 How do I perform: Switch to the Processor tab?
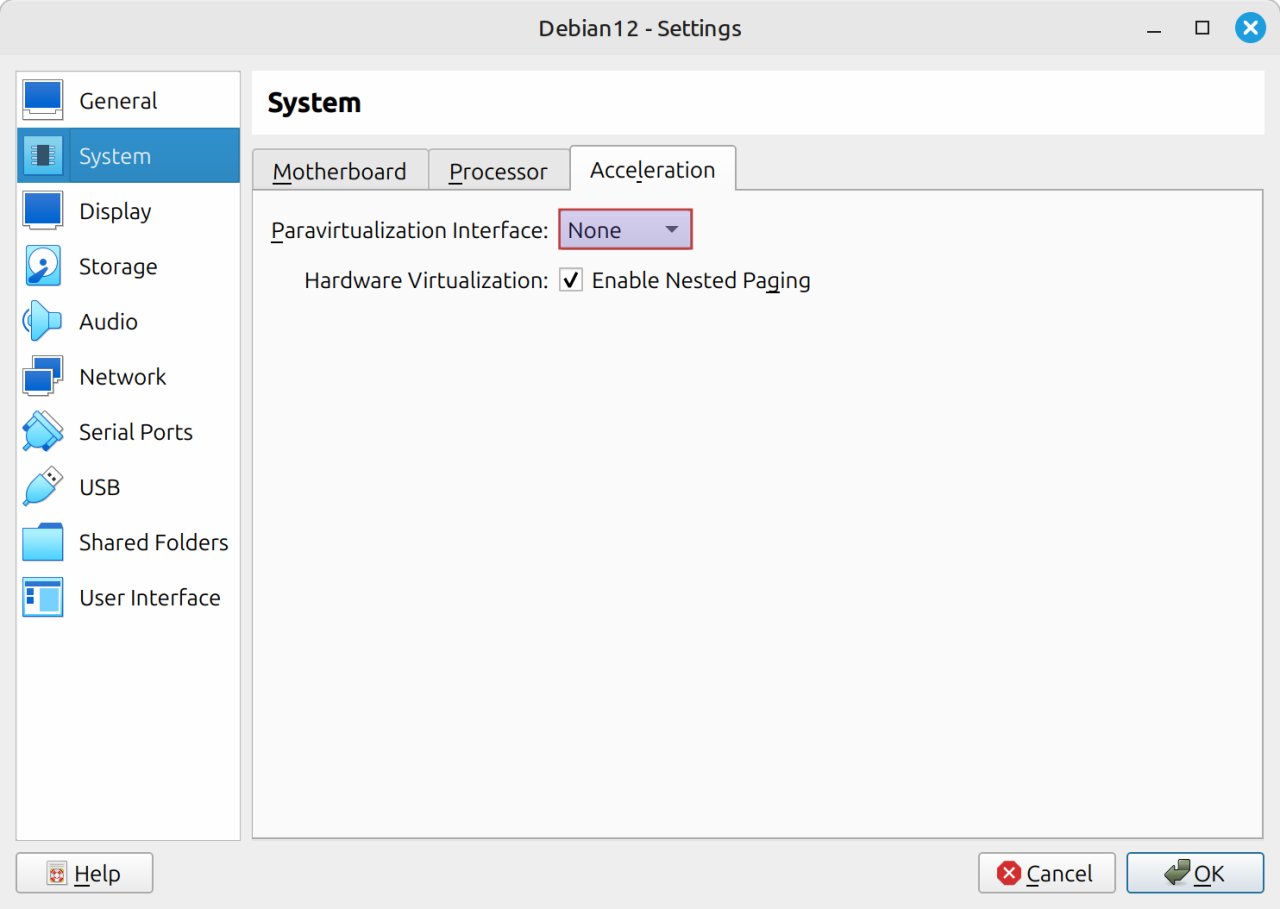coord(498,171)
